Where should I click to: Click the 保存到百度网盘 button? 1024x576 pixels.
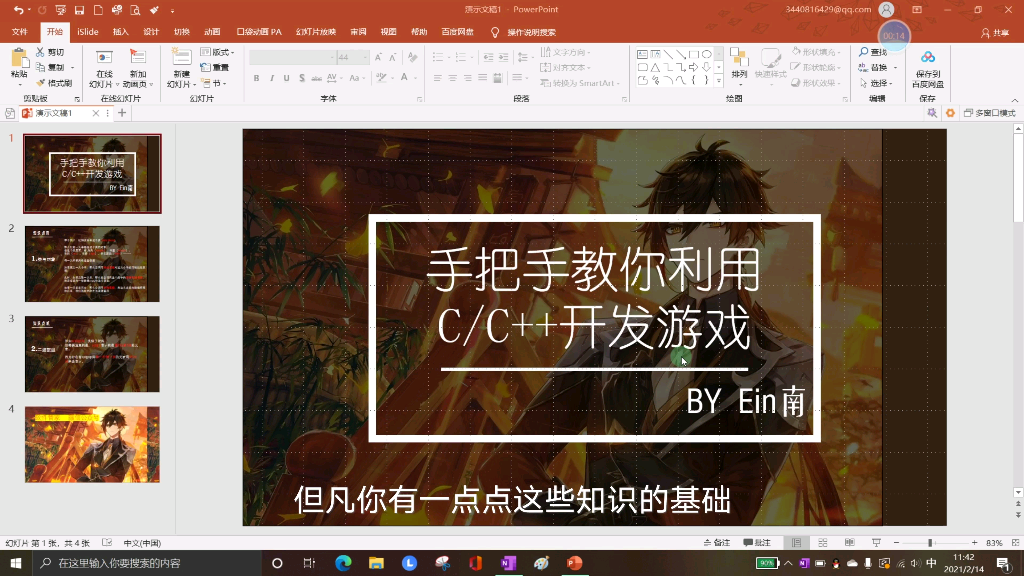point(930,68)
